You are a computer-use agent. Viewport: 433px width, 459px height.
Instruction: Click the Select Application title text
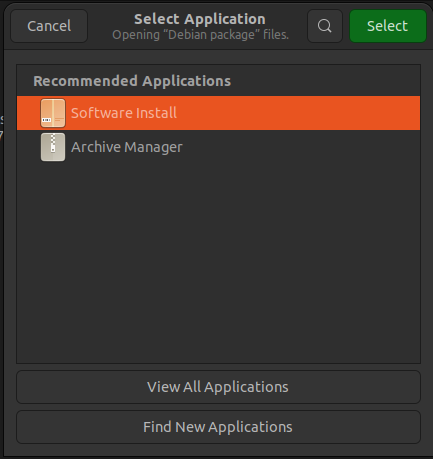pyautogui.click(x=200, y=19)
